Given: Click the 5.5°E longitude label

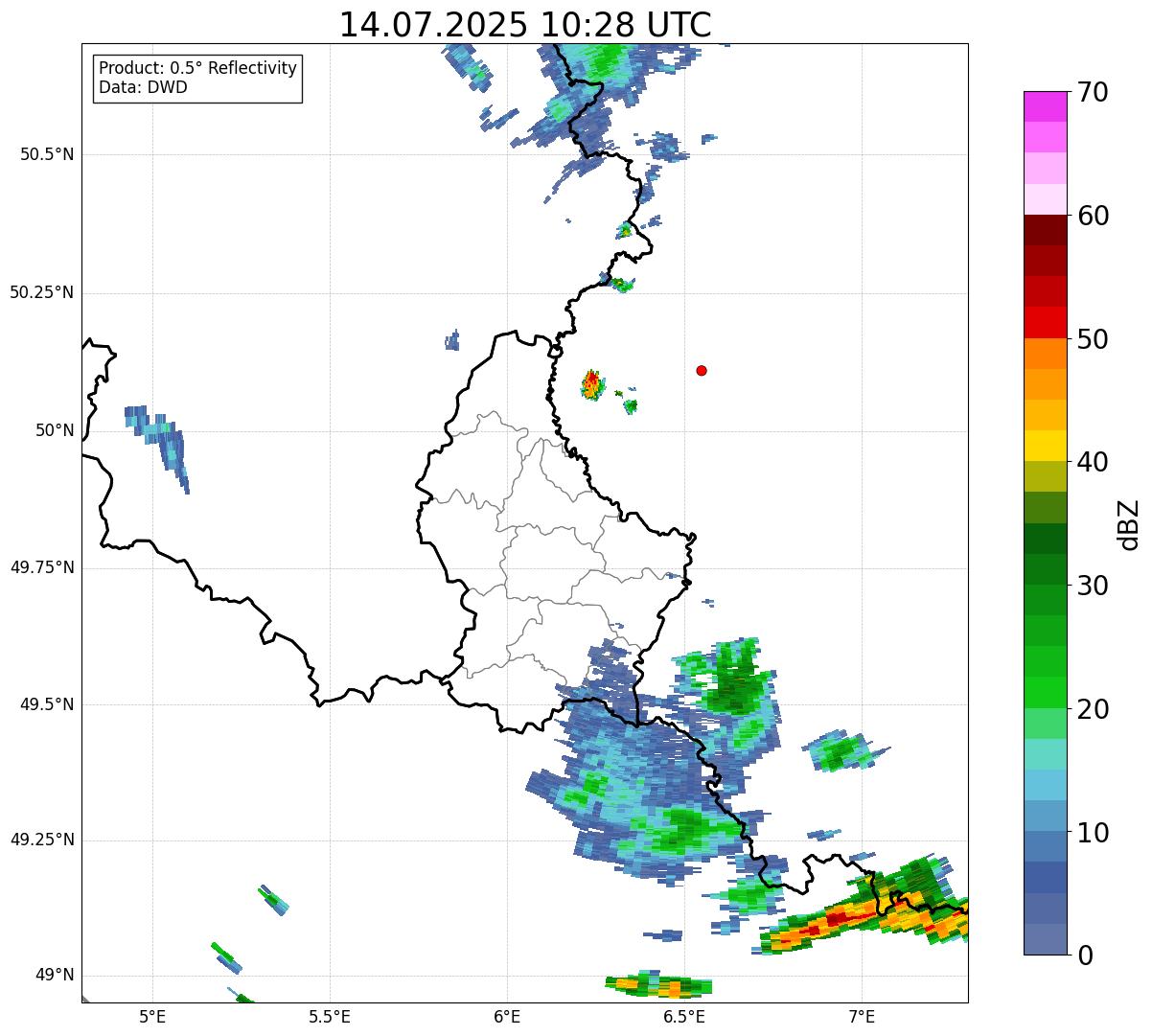Looking at the screenshot, I should (330, 1016).
